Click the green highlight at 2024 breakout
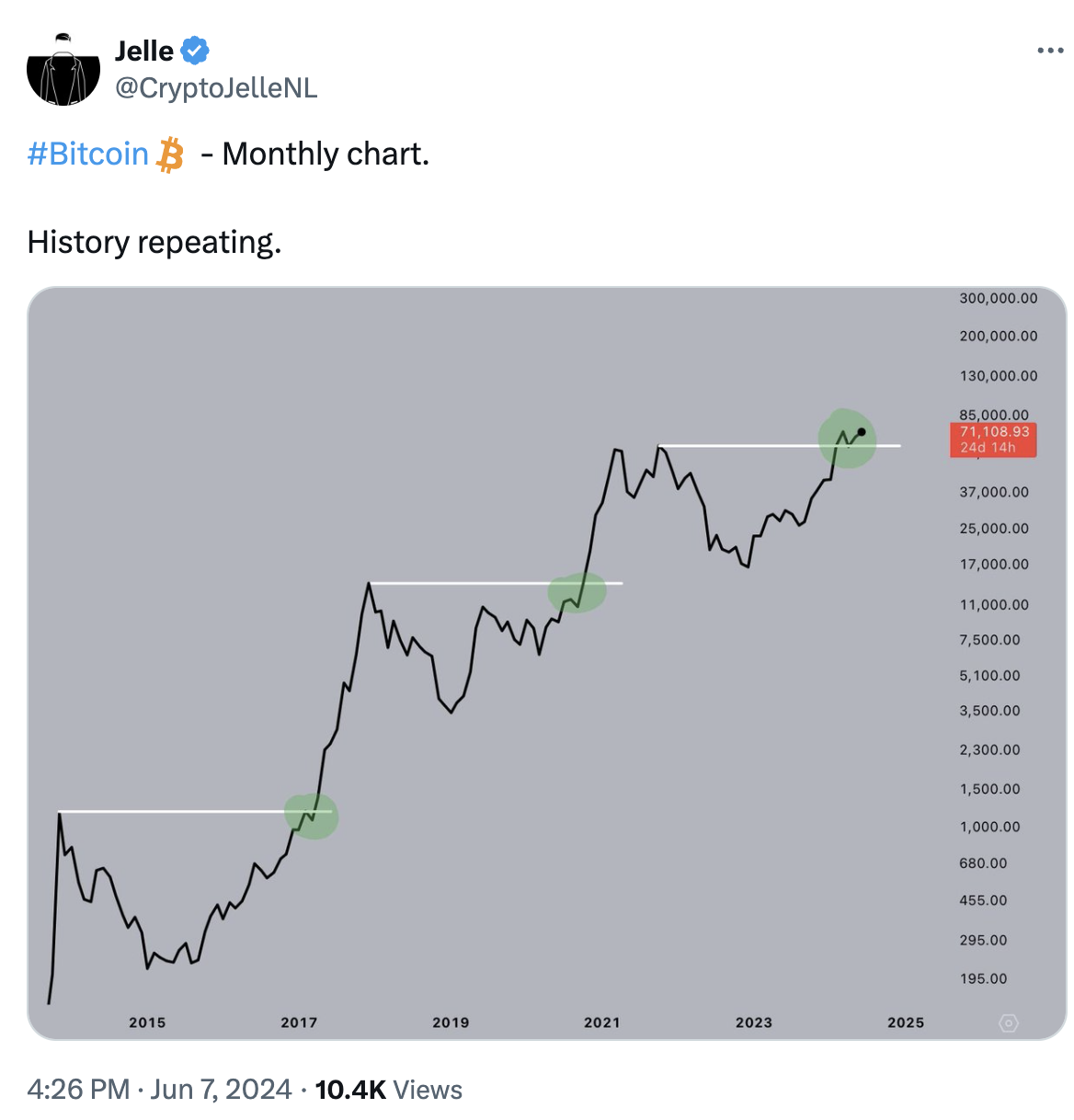 847,439
